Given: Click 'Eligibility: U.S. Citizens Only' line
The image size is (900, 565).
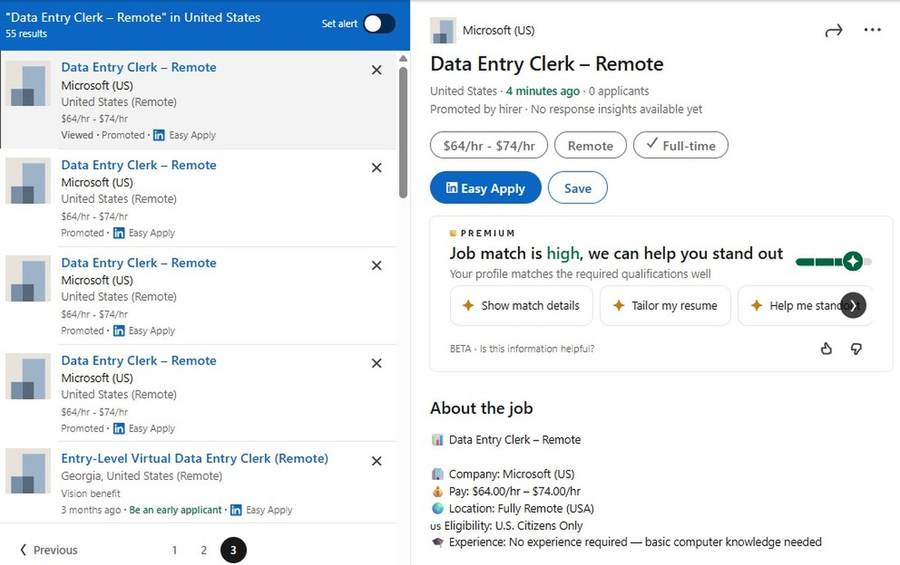Looking at the screenshot, I should [507, 525].
